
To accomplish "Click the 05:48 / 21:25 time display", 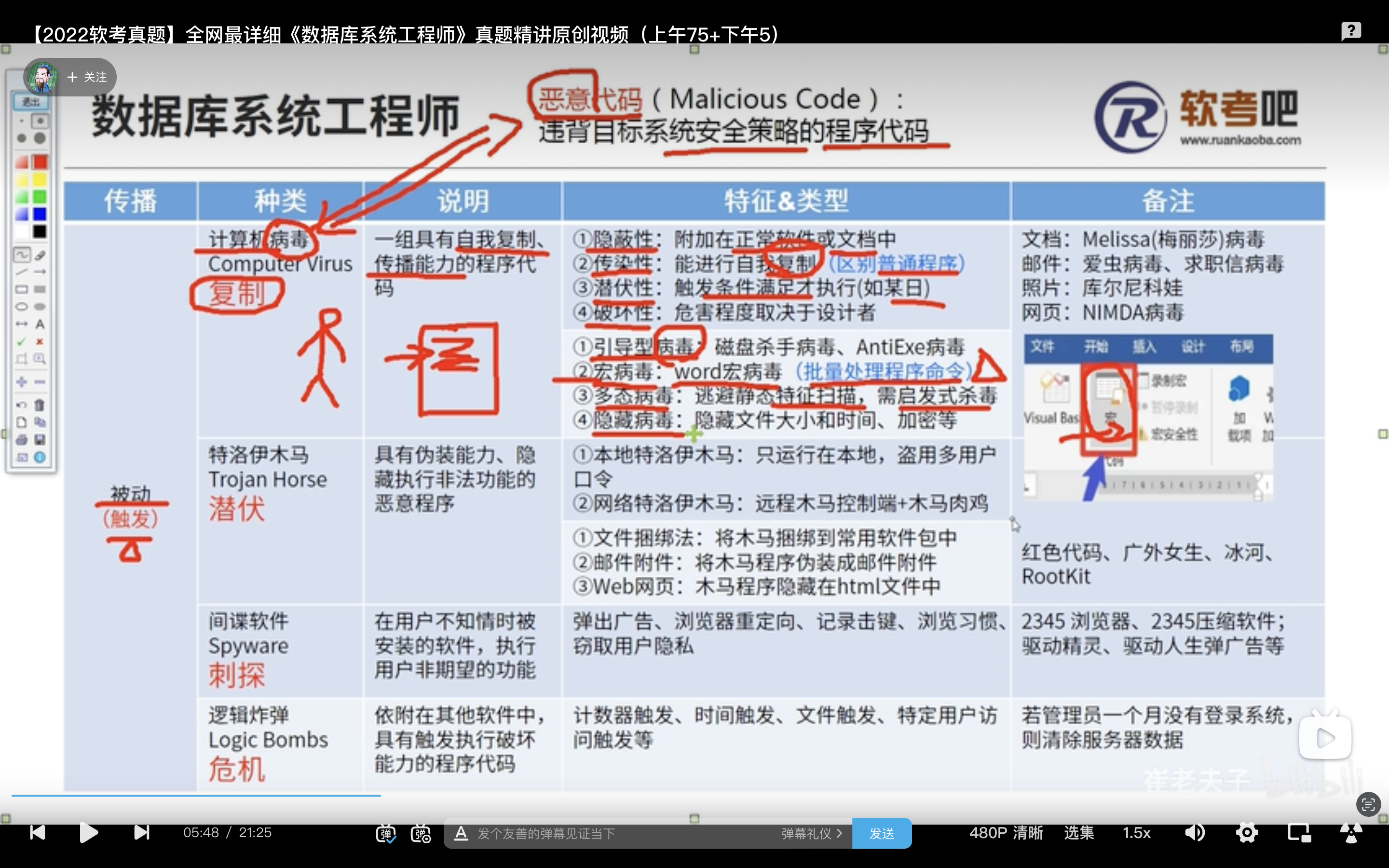I will [x=227, y=832].
